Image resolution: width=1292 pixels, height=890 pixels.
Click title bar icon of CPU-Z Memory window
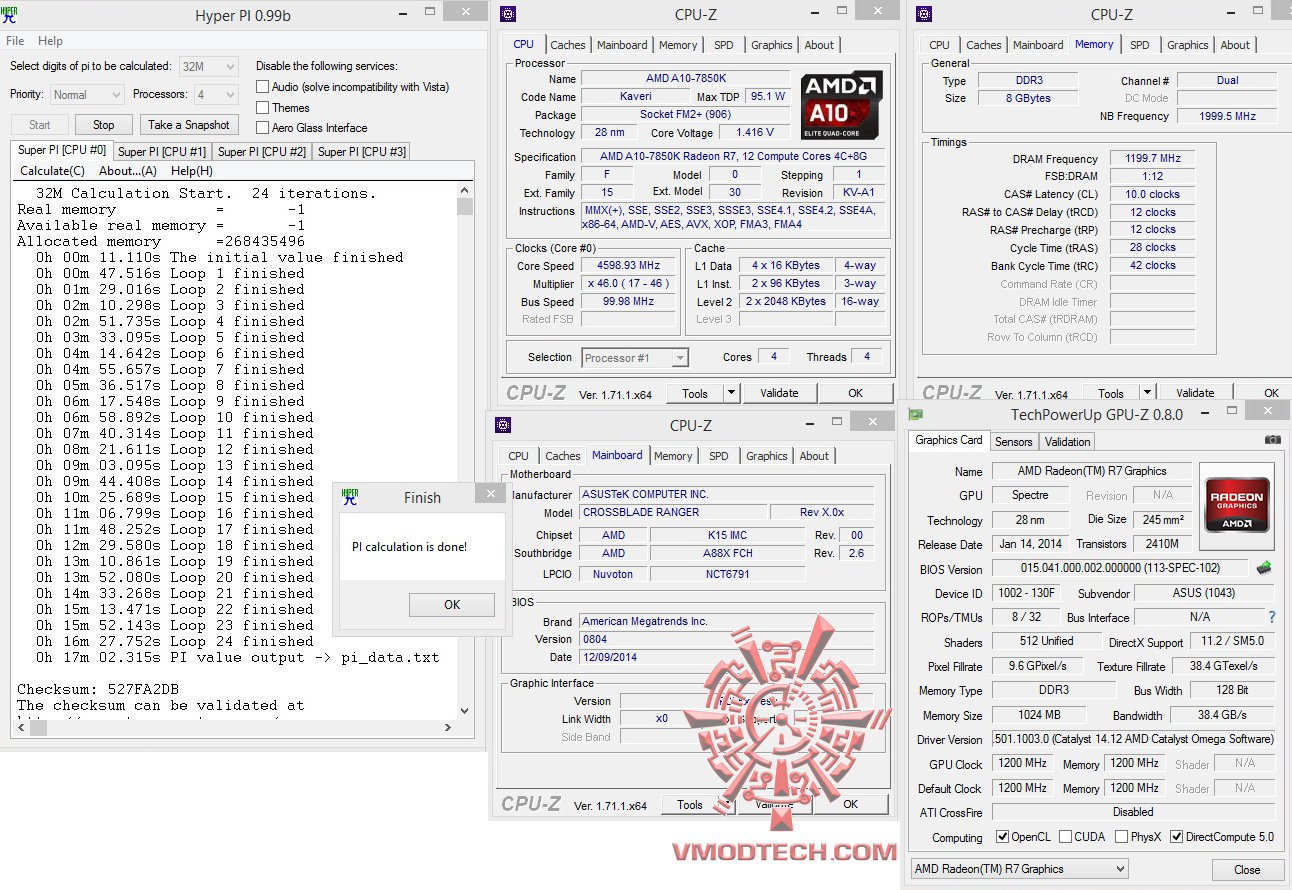[x=924, y=14]
